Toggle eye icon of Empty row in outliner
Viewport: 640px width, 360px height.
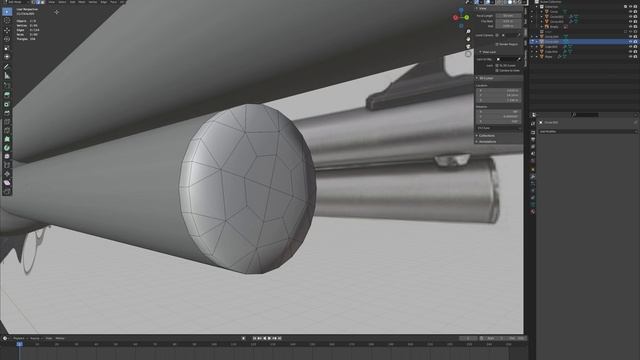point(631,27)
